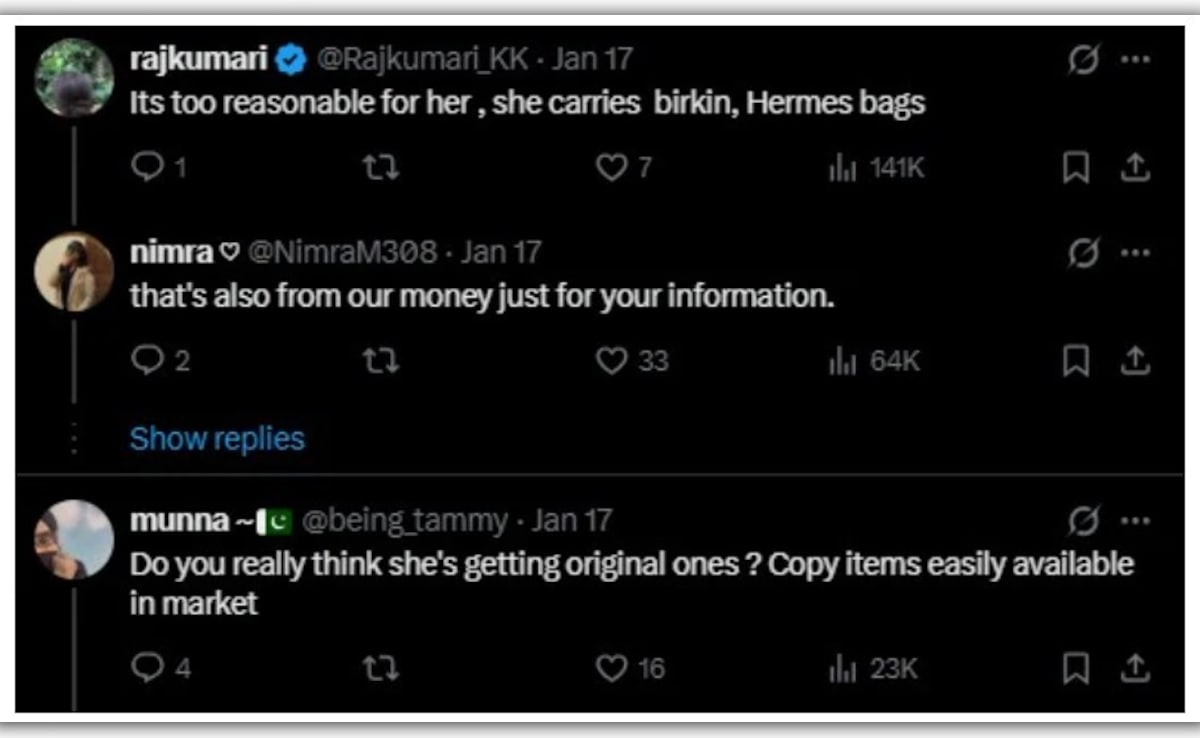View the 64K view count on nimra's tweet
The height and width of the screenshot is (738, 1200).
tap(875, 362)
